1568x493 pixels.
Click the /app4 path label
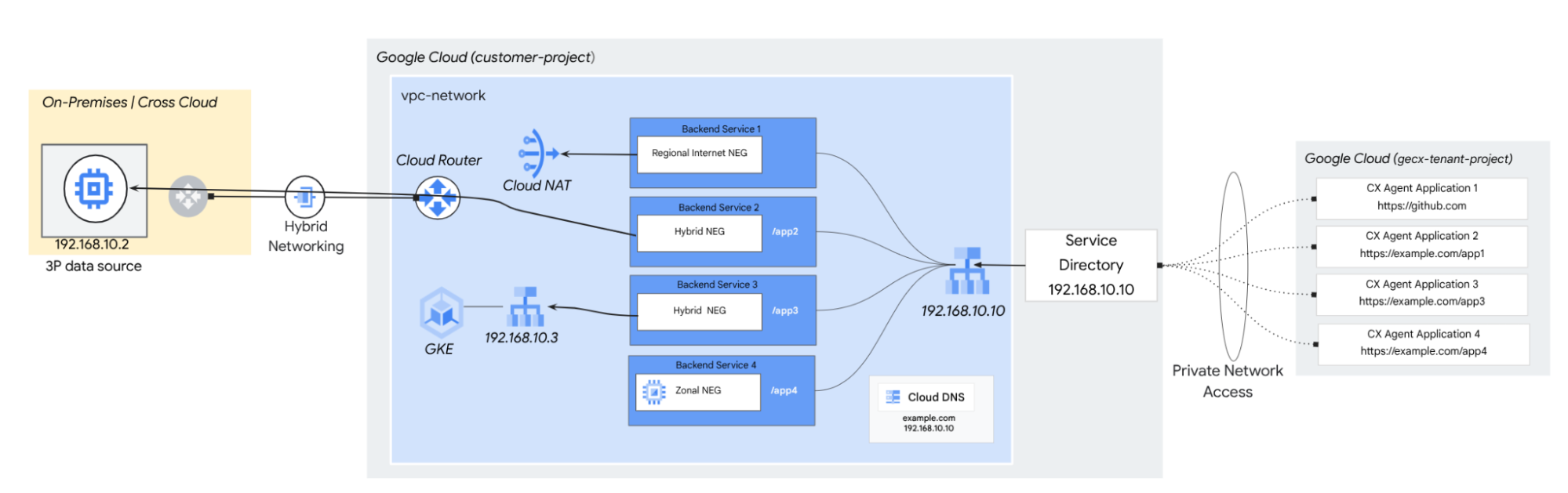784,391
